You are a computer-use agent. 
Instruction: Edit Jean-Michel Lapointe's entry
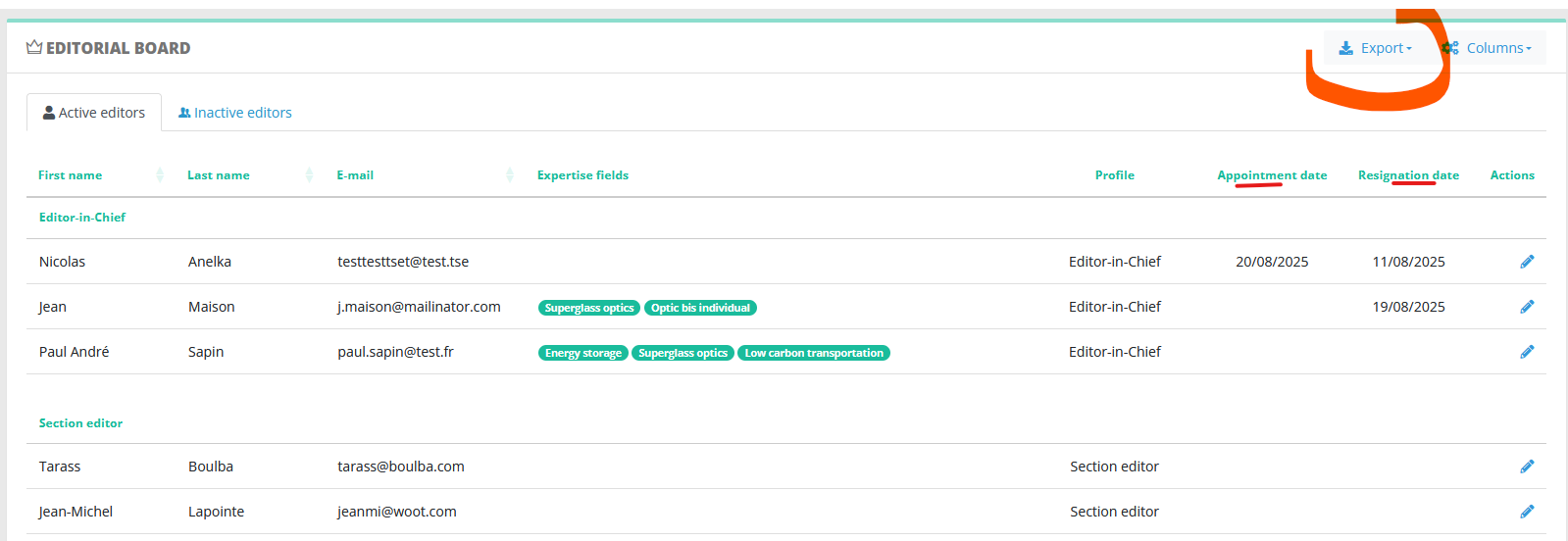(x=1527, y=512)
